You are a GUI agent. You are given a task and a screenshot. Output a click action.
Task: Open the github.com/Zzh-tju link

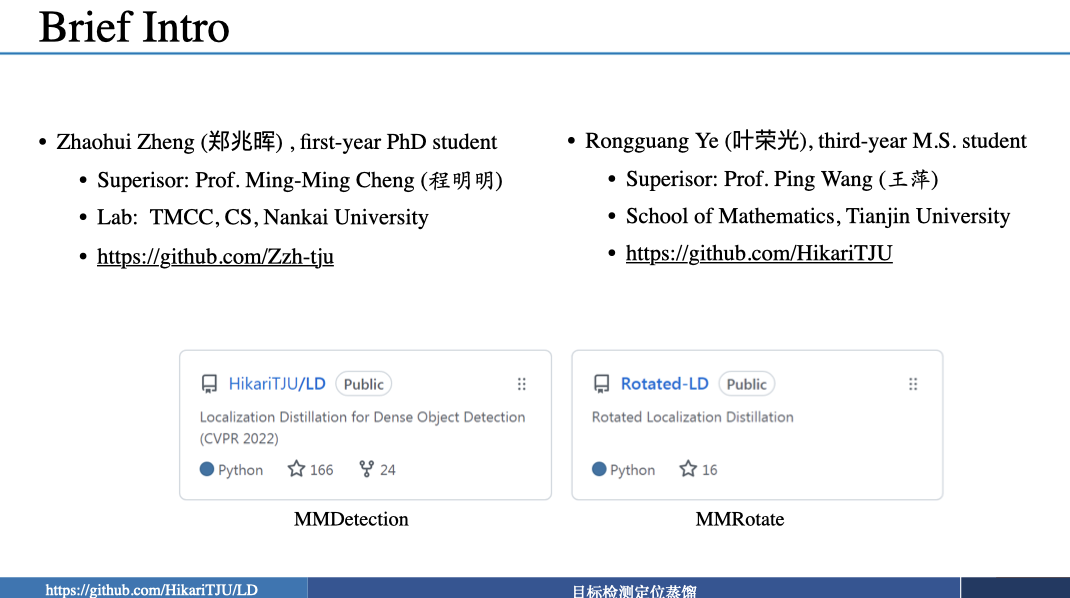tap(215, 257)
